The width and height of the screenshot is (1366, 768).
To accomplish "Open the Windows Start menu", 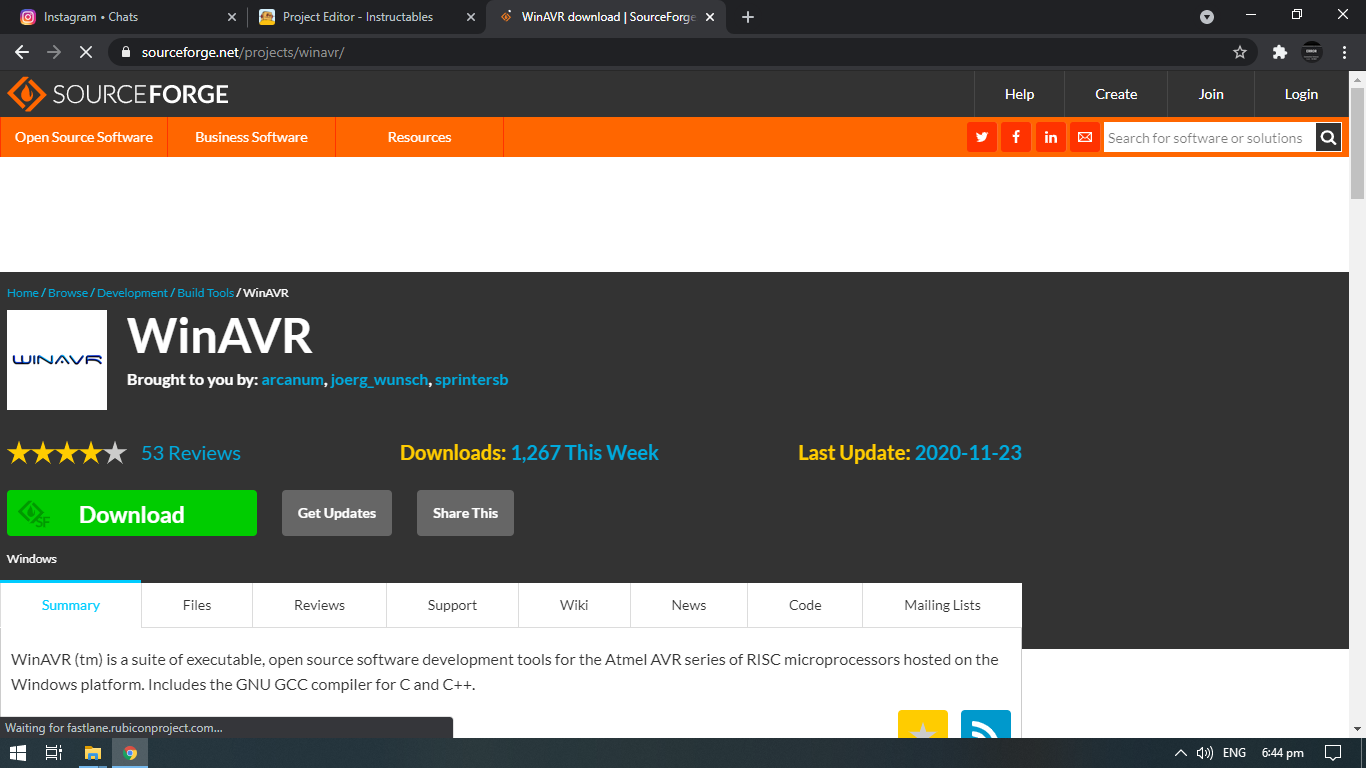I will click(18, 753).
